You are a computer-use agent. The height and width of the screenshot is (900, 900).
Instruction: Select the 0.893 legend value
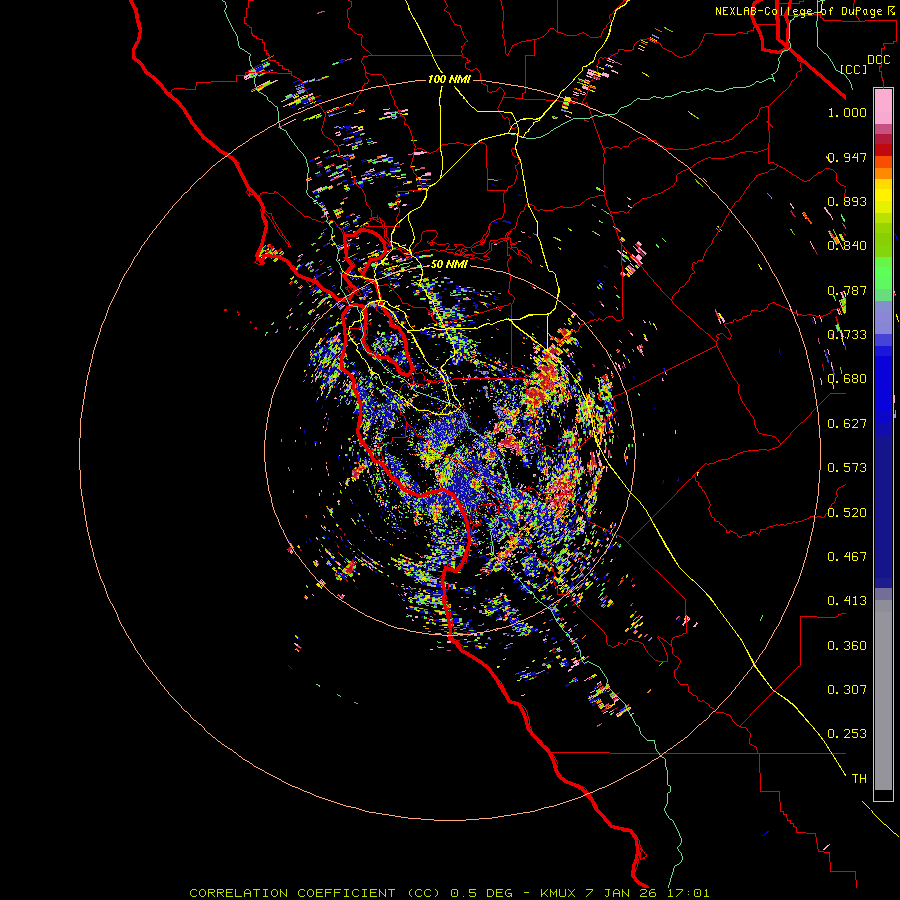(x=847, y=201)
